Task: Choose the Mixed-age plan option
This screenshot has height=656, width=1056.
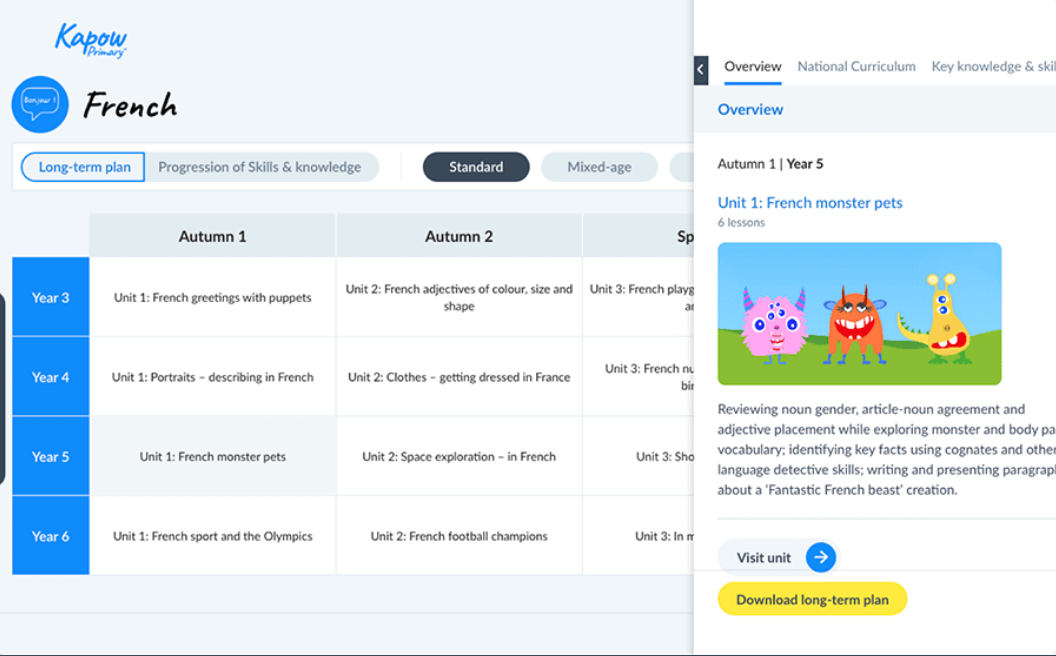Action: click(599, 167)
